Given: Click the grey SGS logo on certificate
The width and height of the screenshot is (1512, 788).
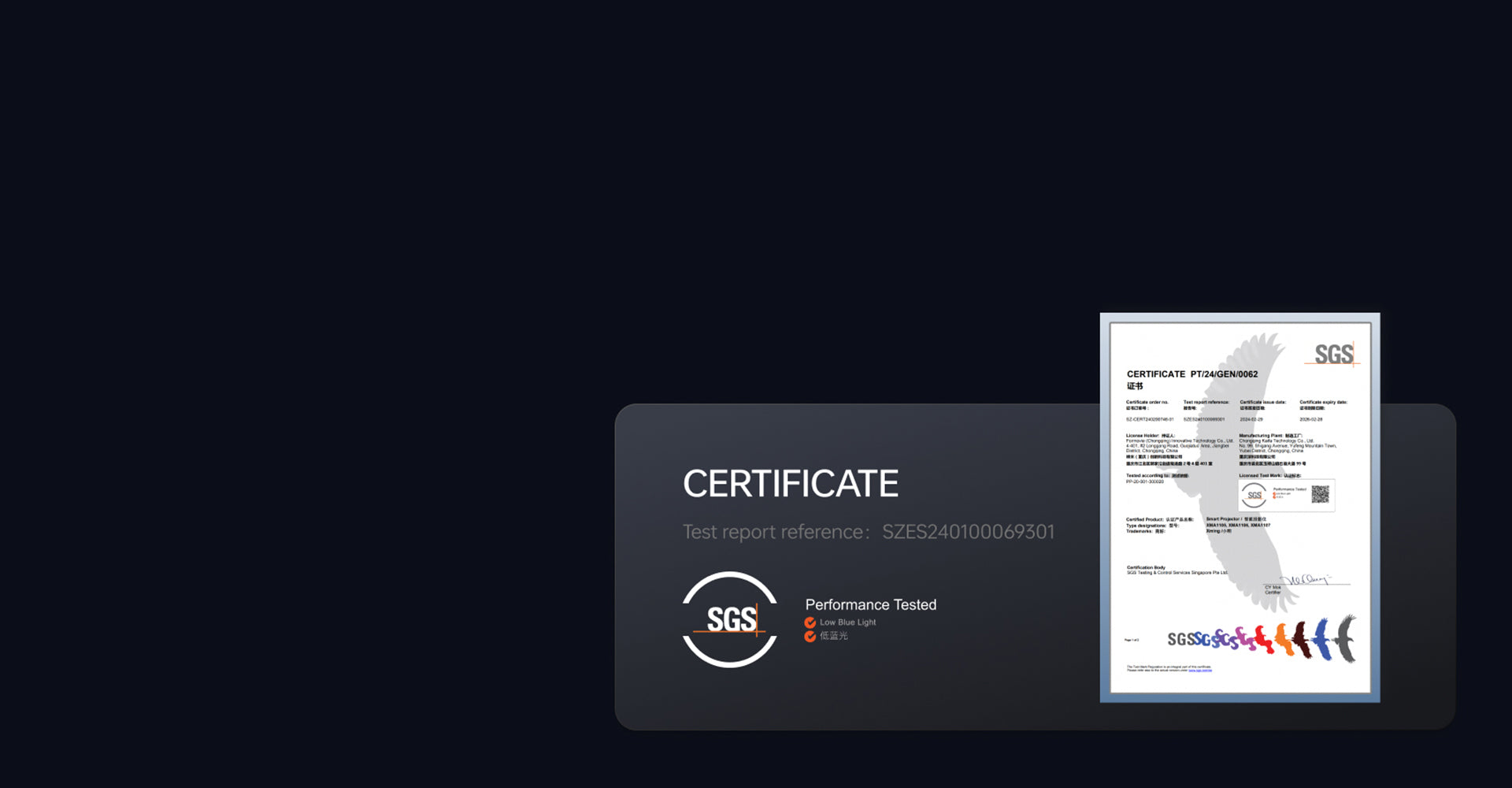Looking at the screenshot, I should click(x=1333, y=355).
